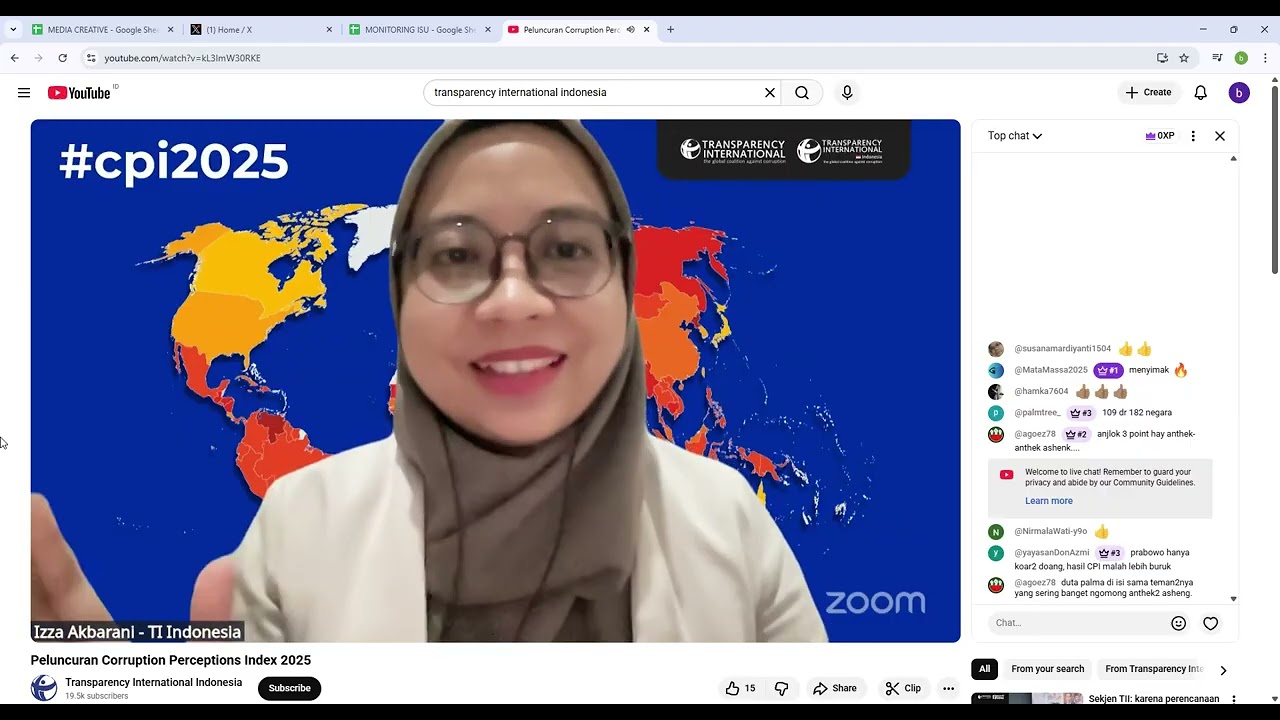
Task: Open @hamka7604 username in chat
Action: coord(1041,391)
